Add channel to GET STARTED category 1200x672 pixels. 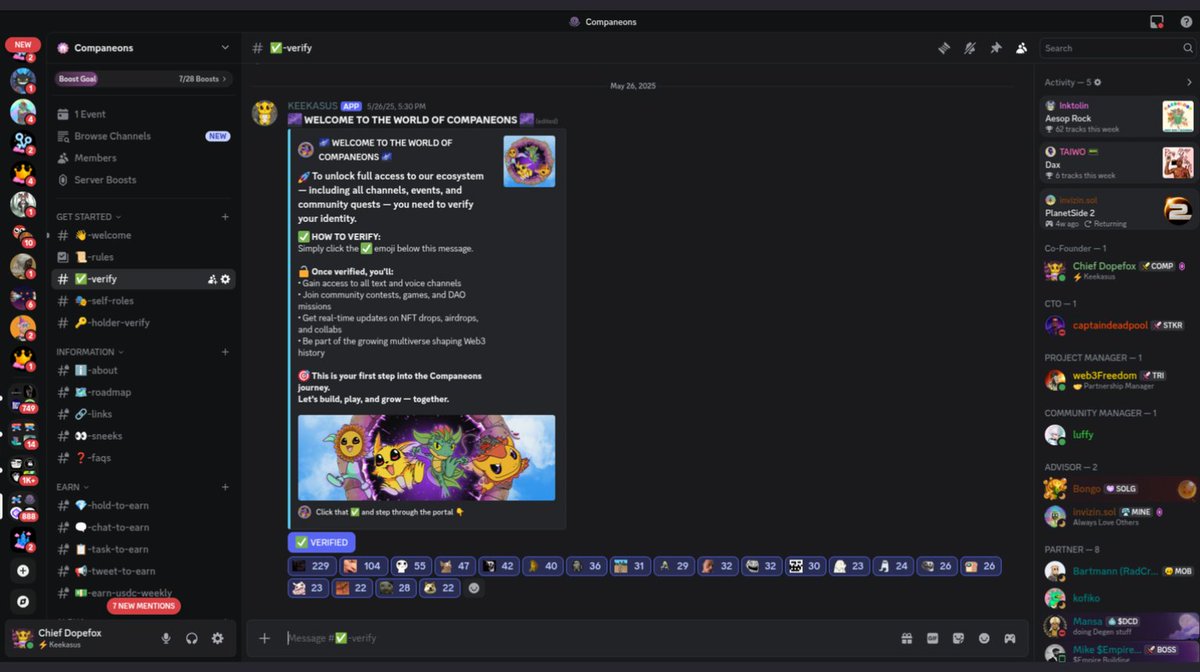(x=225, y=216)
